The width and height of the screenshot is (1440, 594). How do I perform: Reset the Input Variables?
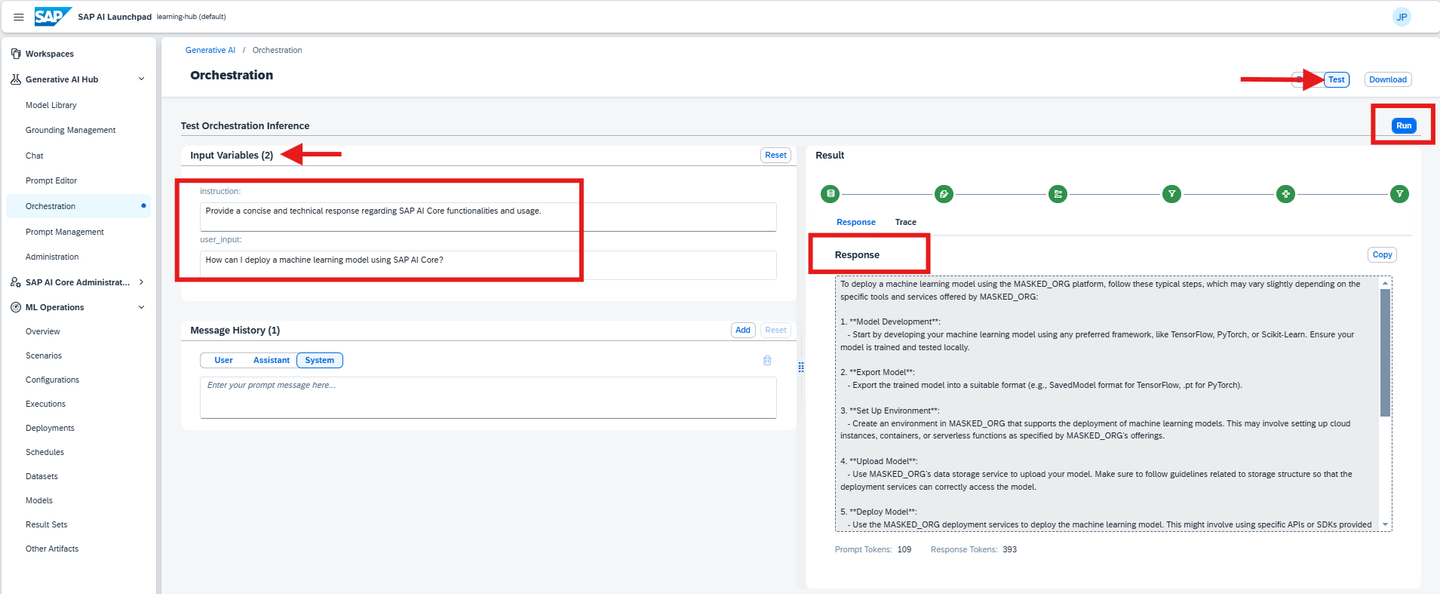775,155
